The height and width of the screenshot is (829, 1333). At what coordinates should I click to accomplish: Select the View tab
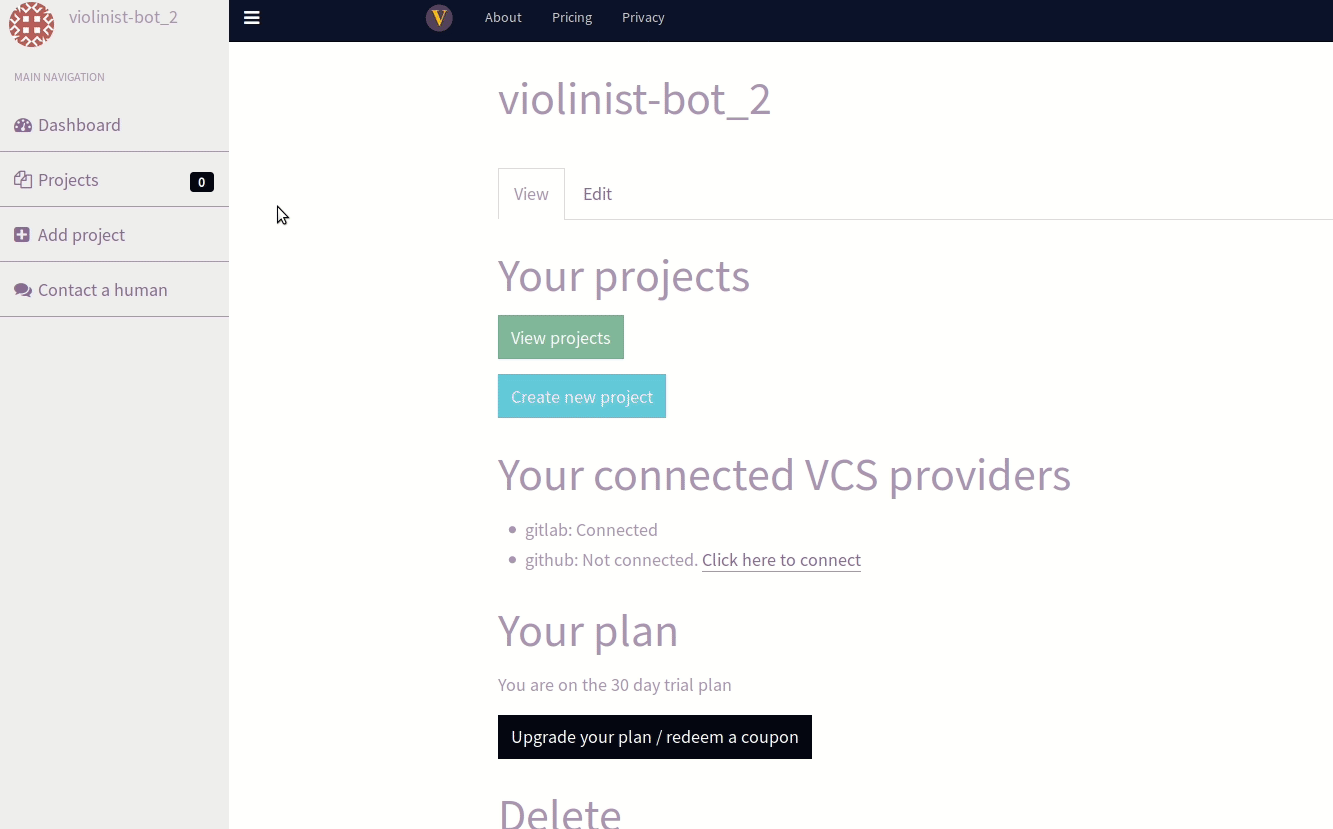click(x=531, y=193)
